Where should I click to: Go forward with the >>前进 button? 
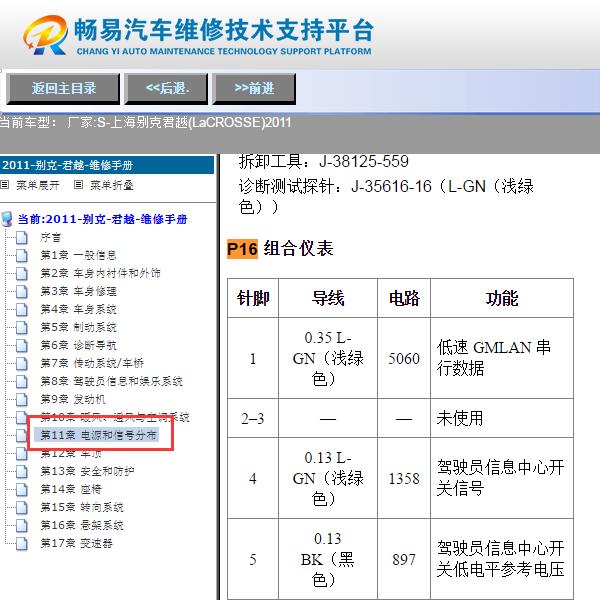pos(254,89)
